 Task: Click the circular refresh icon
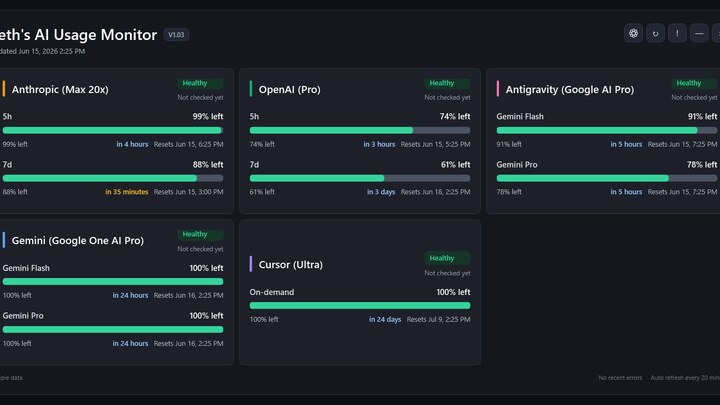pos(655,34)
